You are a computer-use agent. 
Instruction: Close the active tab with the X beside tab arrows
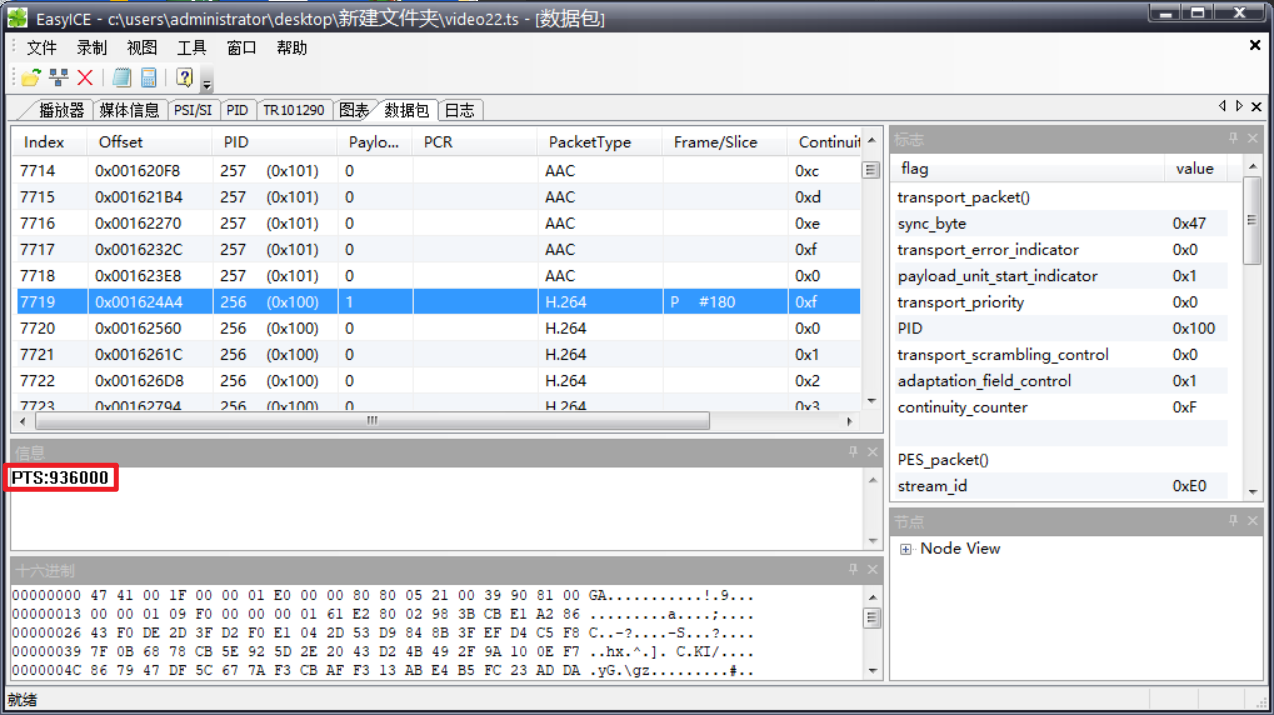coord(1256,106)
